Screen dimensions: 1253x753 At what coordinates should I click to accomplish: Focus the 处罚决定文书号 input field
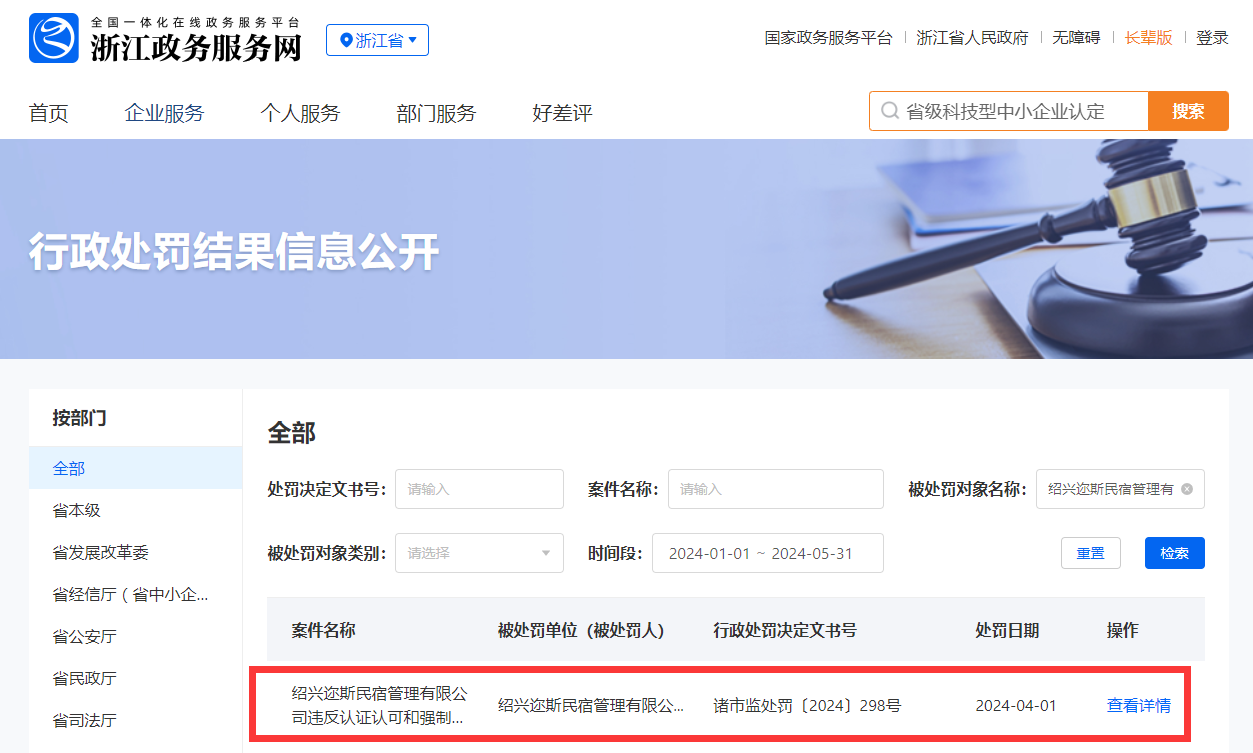pos(479,489)
